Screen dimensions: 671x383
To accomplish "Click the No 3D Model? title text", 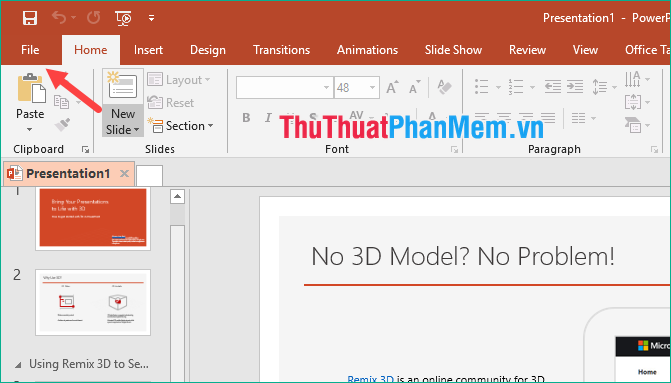I will [463, 256].
